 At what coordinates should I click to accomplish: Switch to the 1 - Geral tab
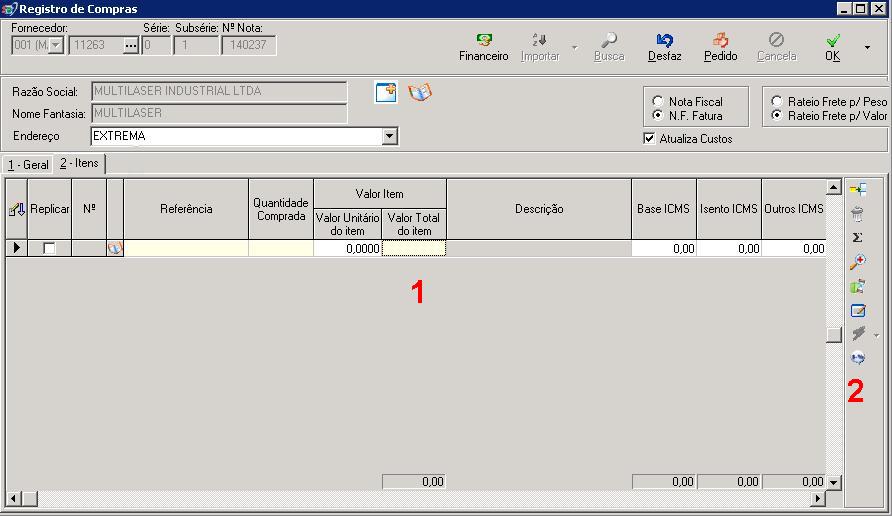tap(28, 165)
